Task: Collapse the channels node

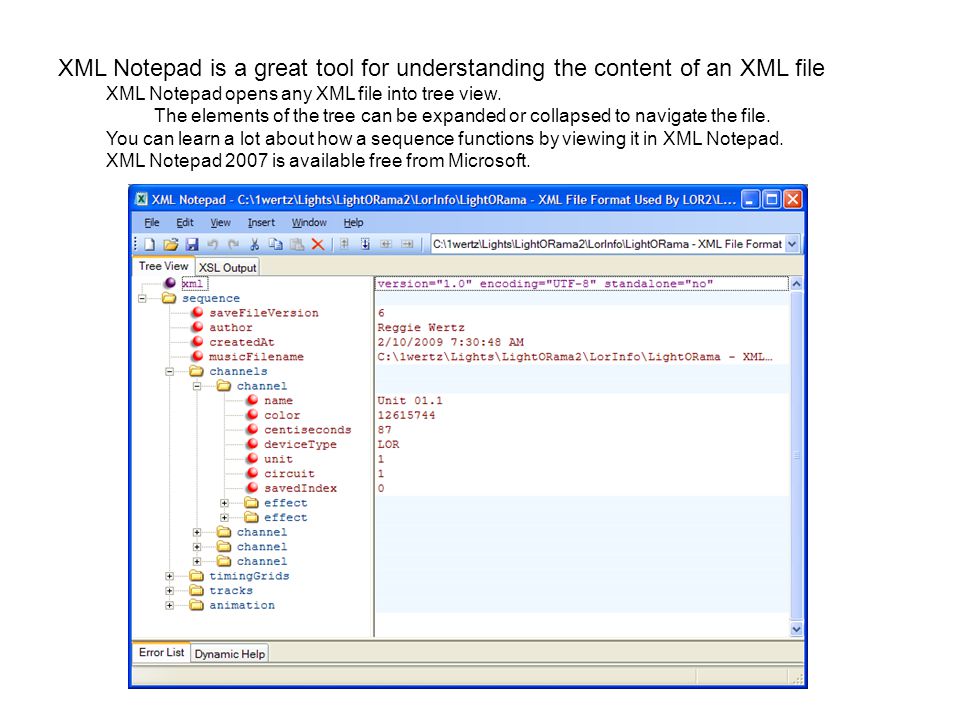Action: click(x=170, y=371)
